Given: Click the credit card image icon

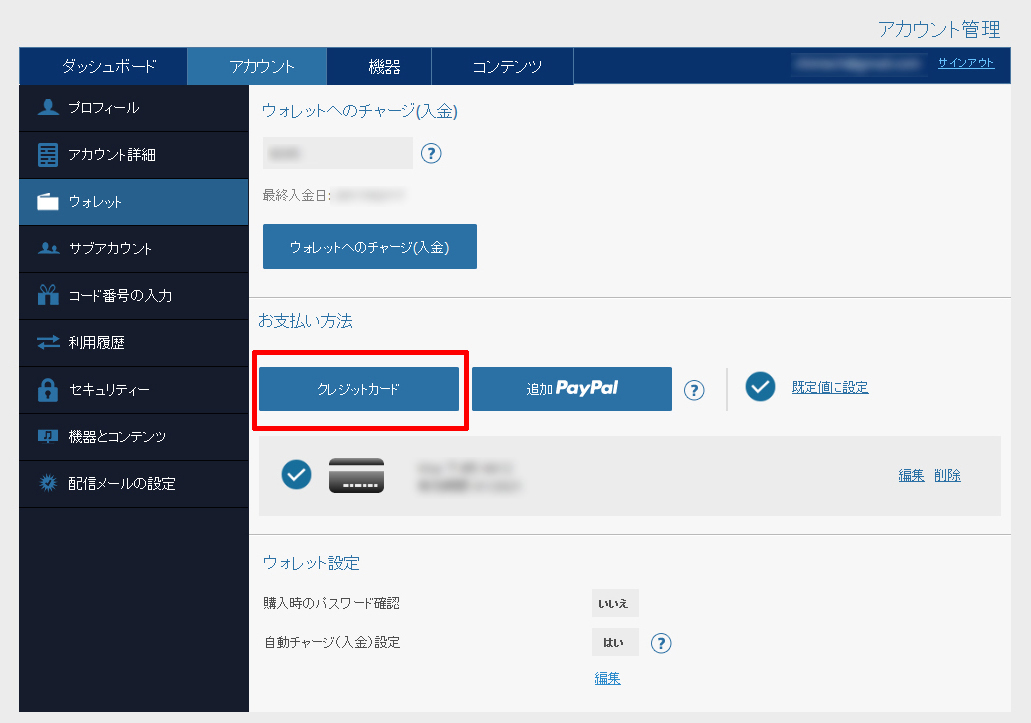Looking at the screenshot, I should (x=356, y=475).
